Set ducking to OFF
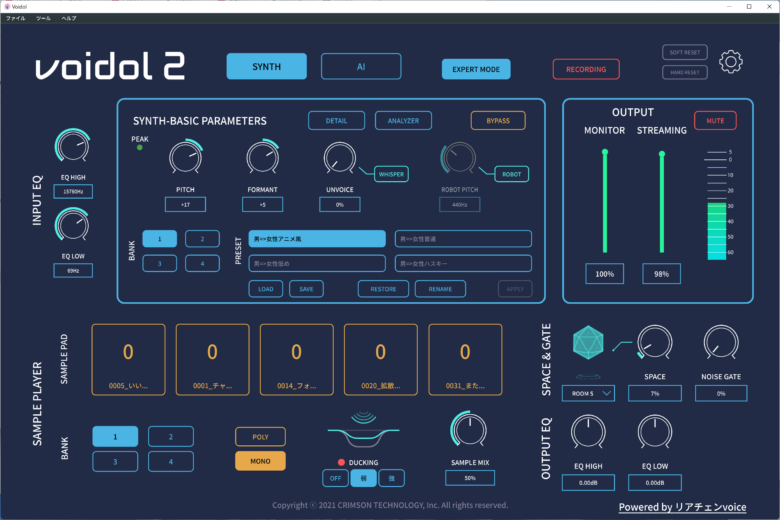 click(x=335, y=478)
